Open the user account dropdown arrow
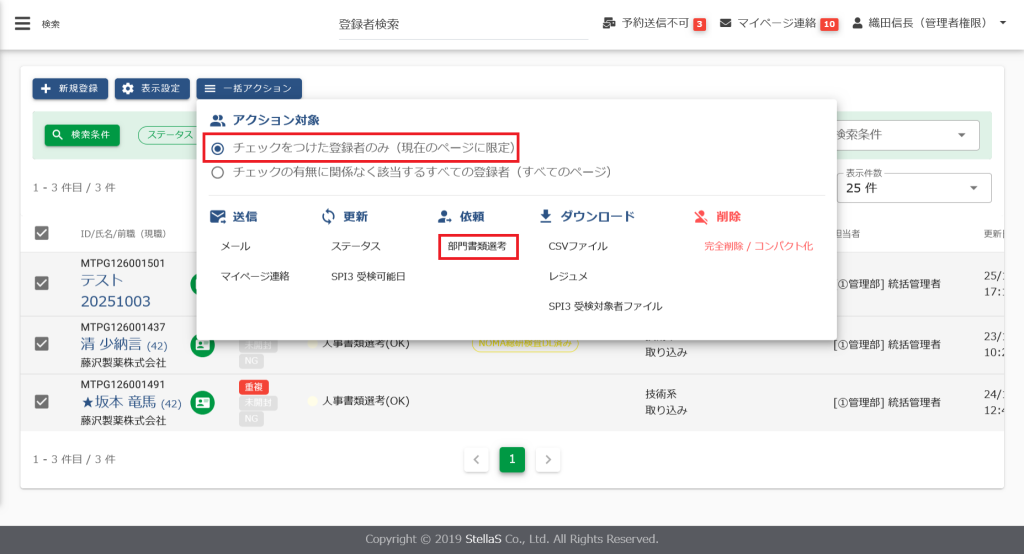This screenshot has height=554, width=1024. tap(1002, 23)
